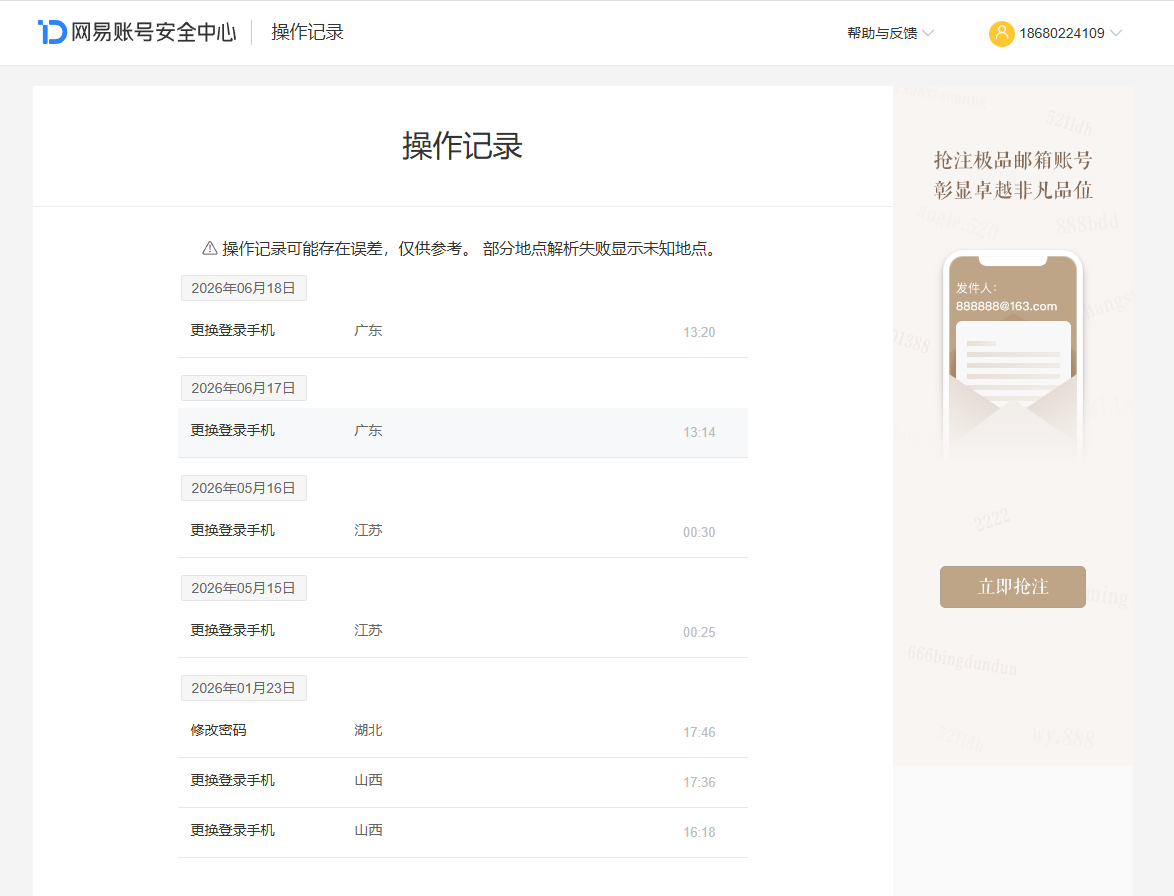
Task: Click the 2026年06月18日 date label
Action: [x=243, y=288]
